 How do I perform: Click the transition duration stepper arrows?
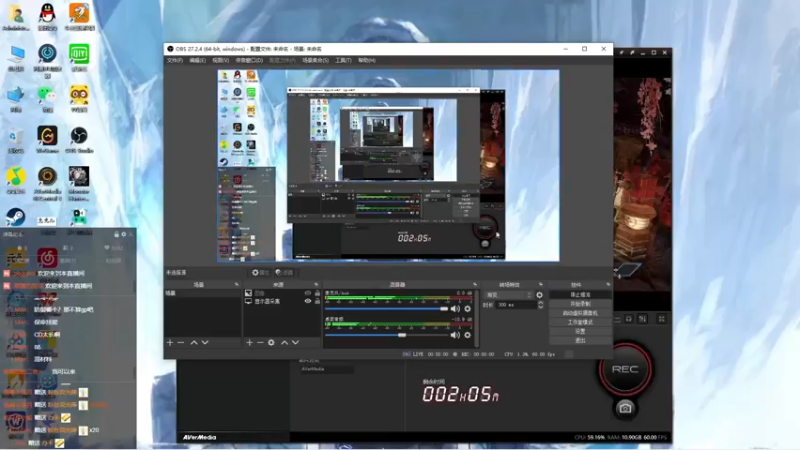pos(540,305)
